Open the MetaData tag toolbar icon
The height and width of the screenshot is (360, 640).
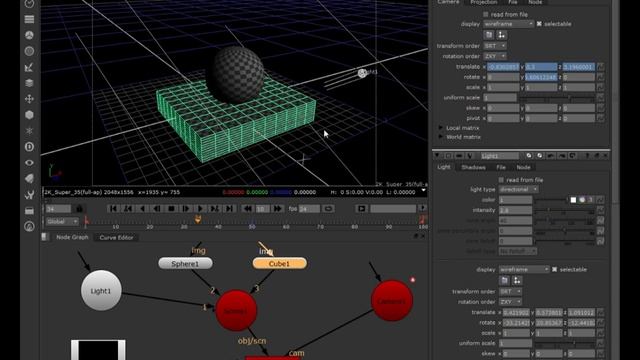(29, 178)
